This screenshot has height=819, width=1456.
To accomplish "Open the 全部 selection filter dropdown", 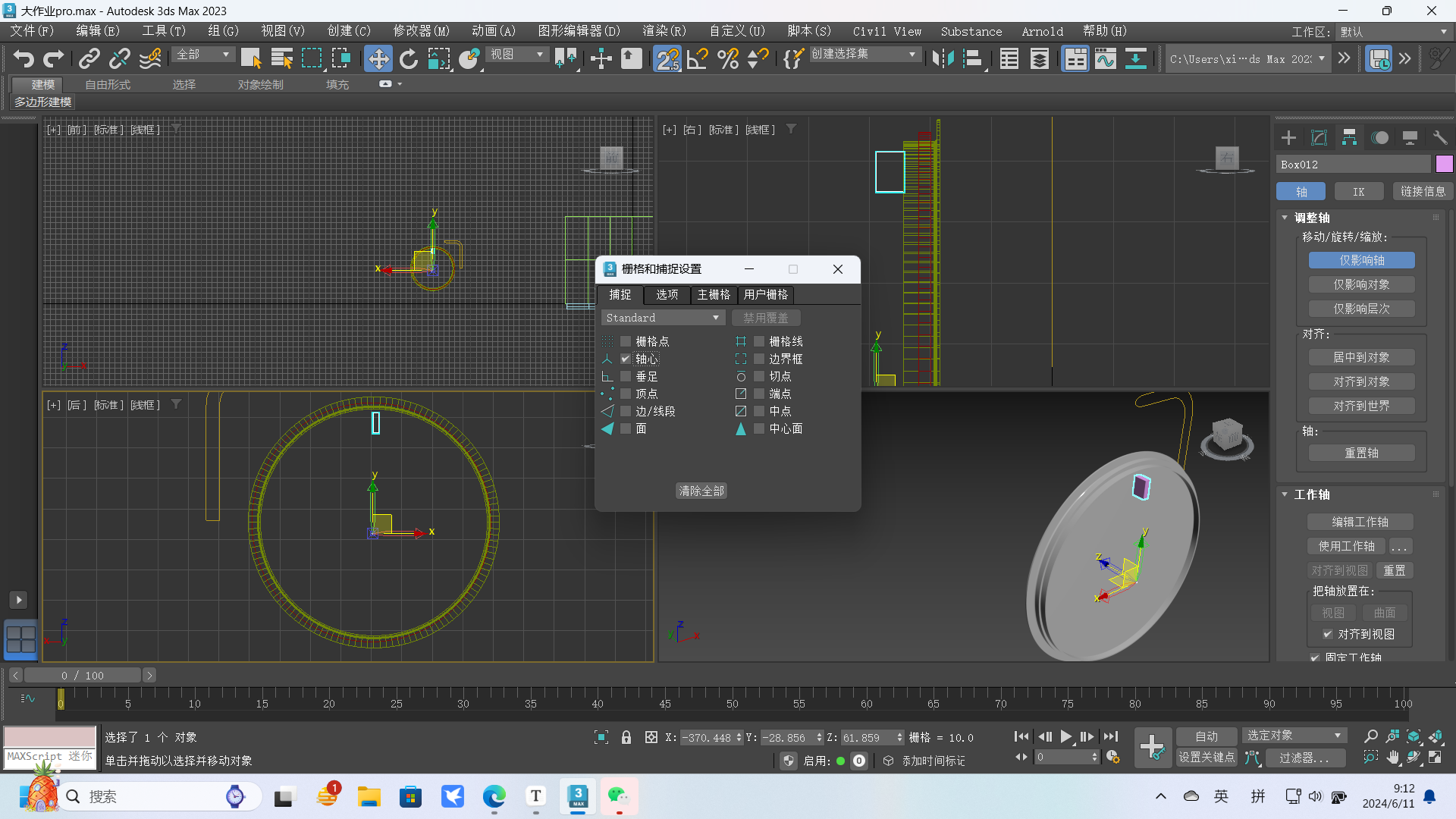I will pos(203,55).
